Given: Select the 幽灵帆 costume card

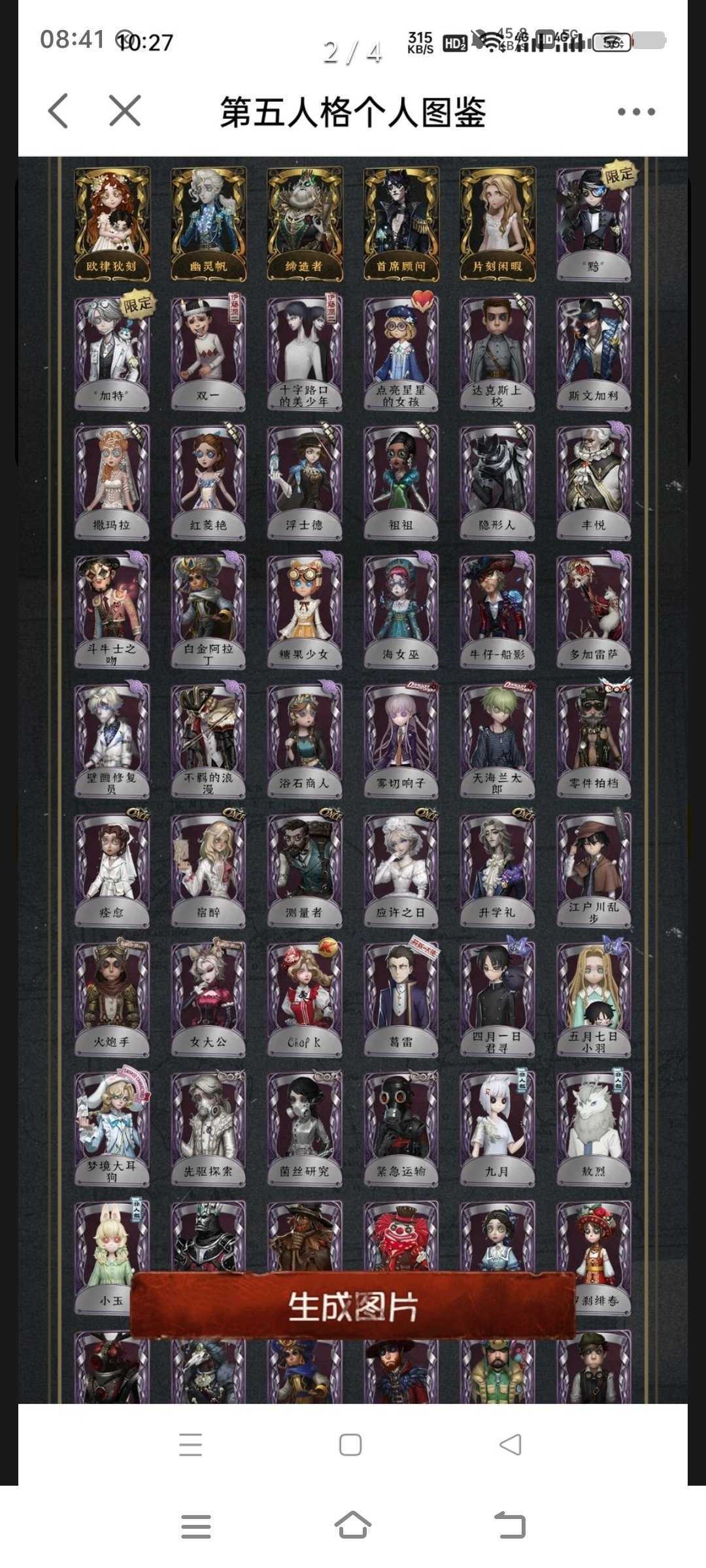Looking at the screenshot, I should click(x=209, y=224).
